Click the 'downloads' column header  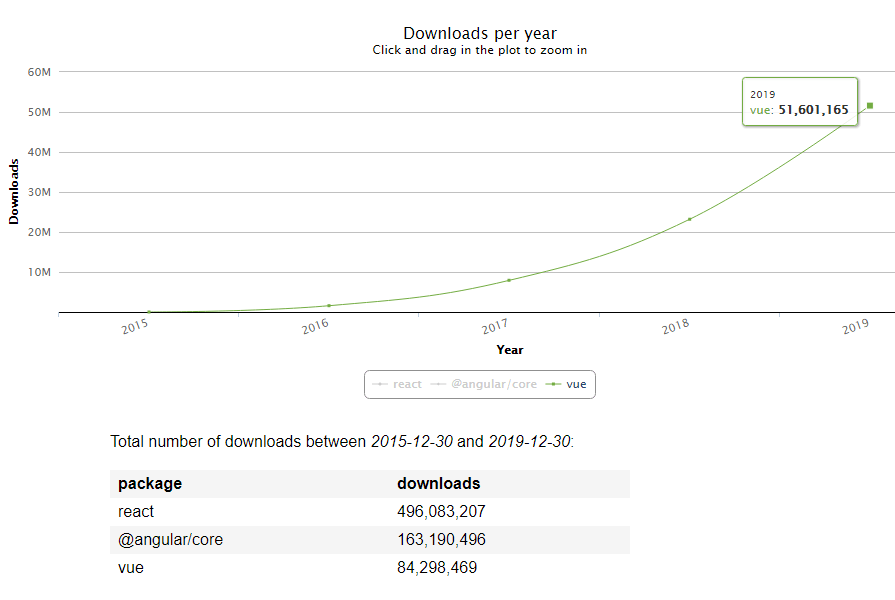438,484
